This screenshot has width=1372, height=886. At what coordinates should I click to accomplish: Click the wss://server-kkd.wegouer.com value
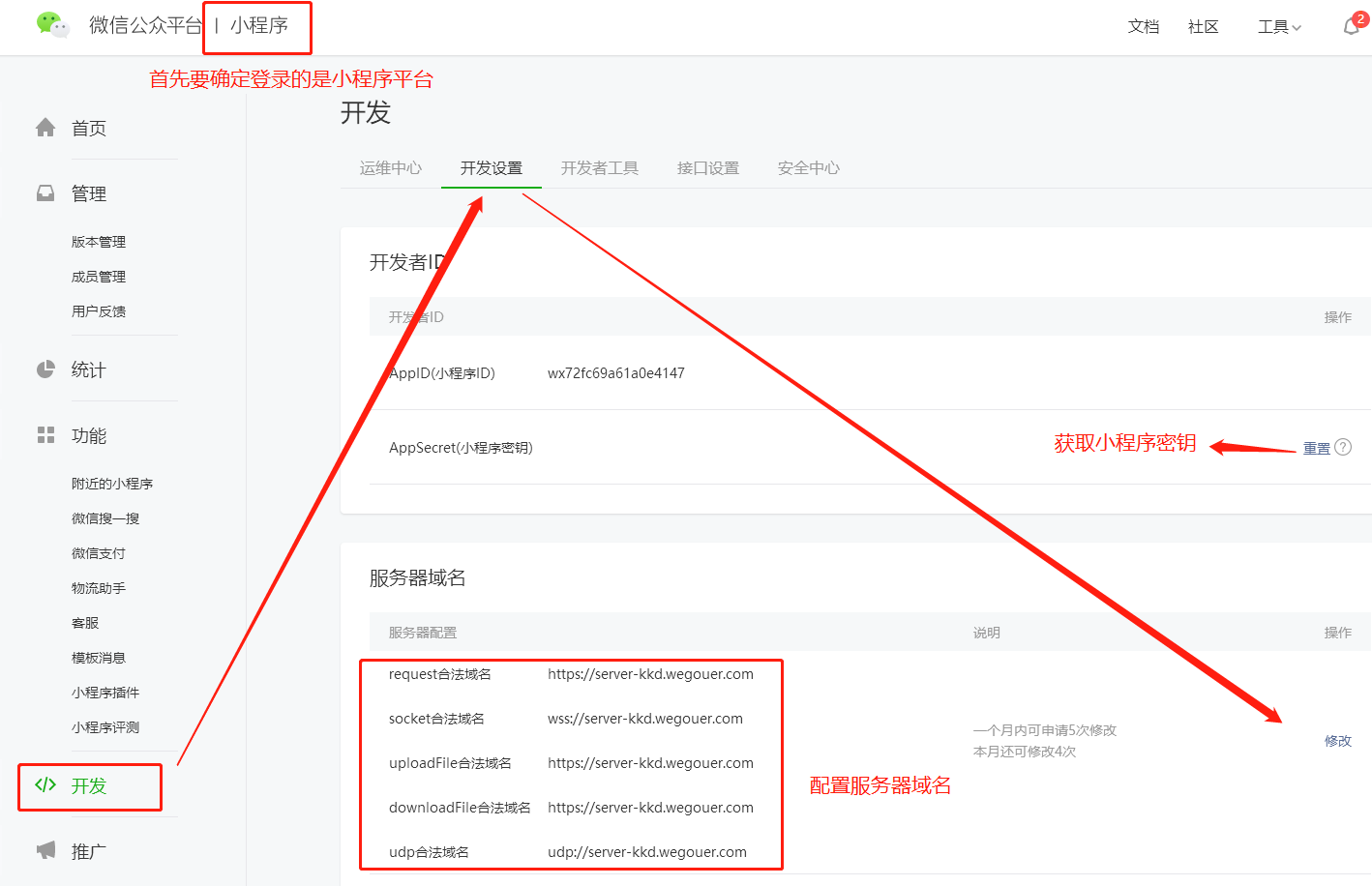coord(645,719)
